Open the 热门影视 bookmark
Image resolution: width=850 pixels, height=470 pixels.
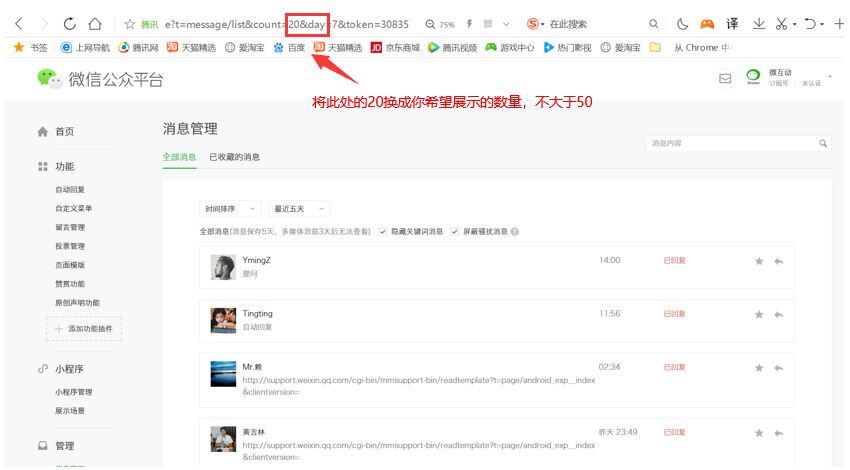[x=567, y=48]
